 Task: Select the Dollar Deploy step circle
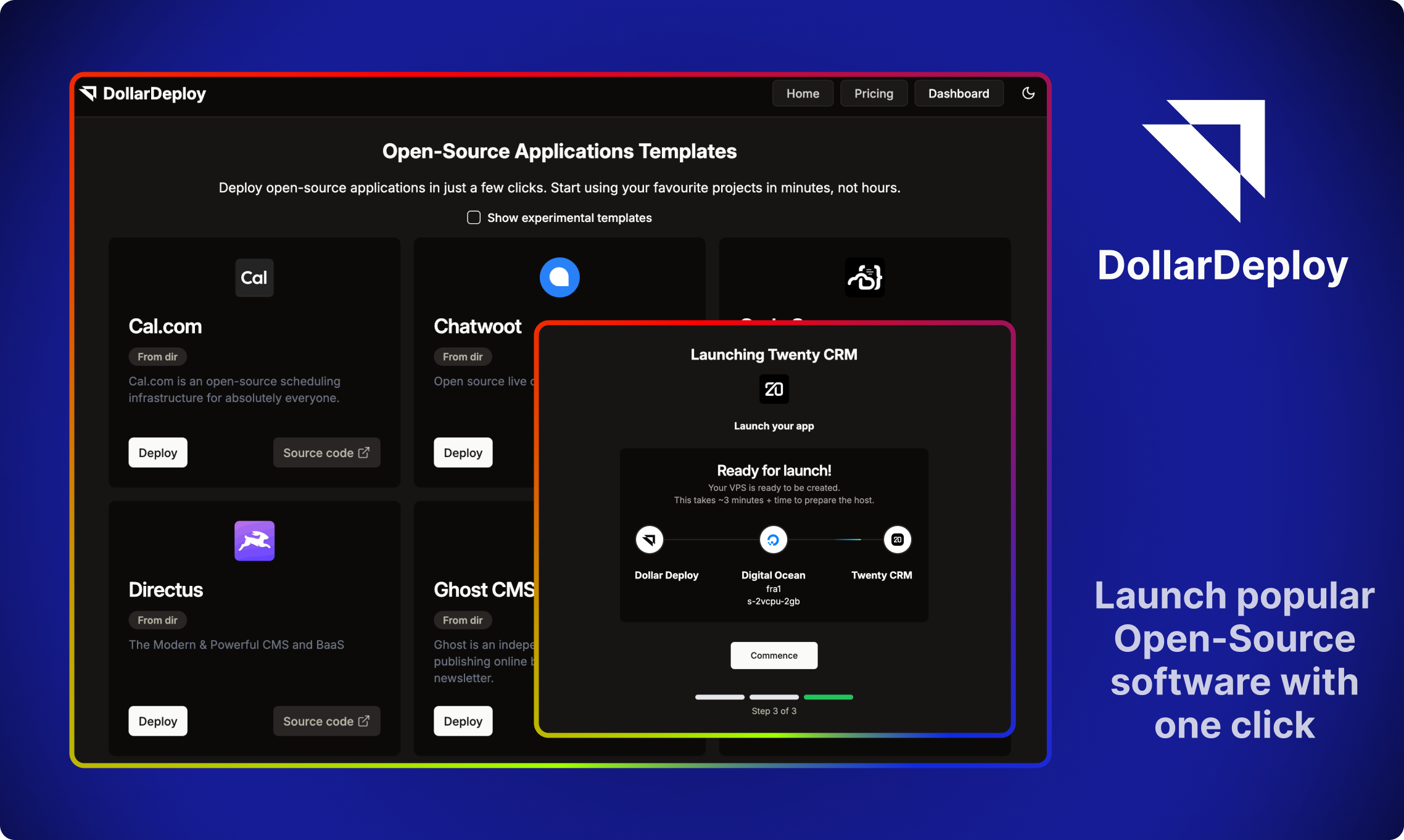coord(650,540)
